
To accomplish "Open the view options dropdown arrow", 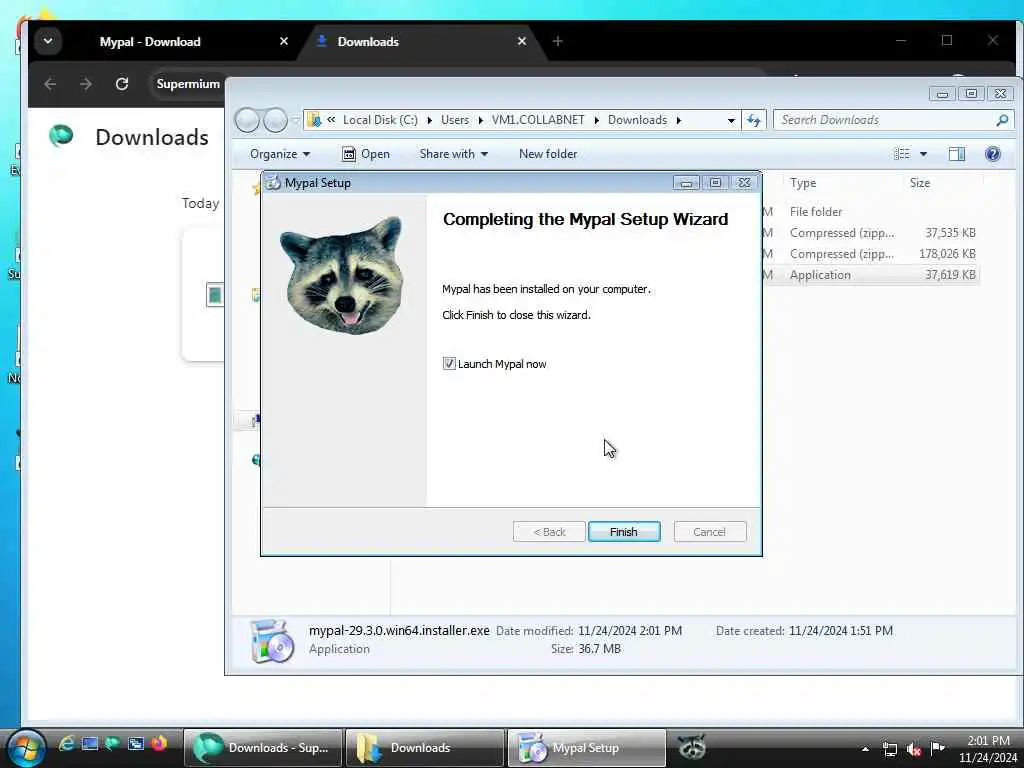I will point(923,154).
